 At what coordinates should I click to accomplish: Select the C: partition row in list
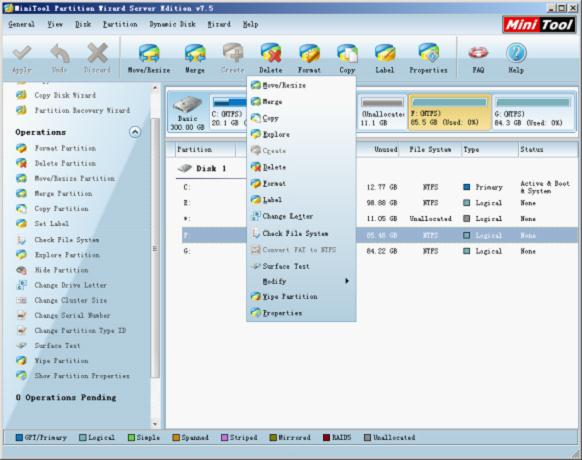coord(379,187)
